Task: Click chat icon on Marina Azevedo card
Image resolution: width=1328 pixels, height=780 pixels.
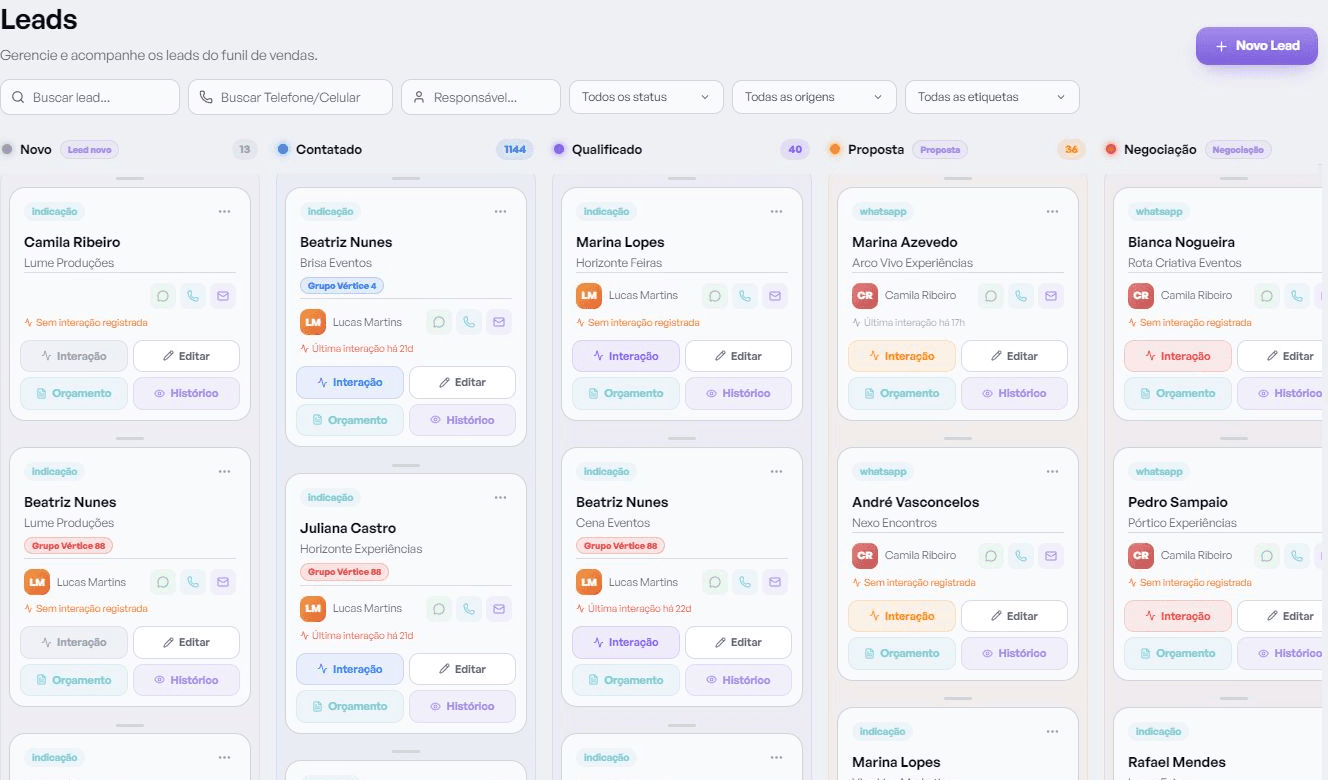Action: tap(991, 296)
